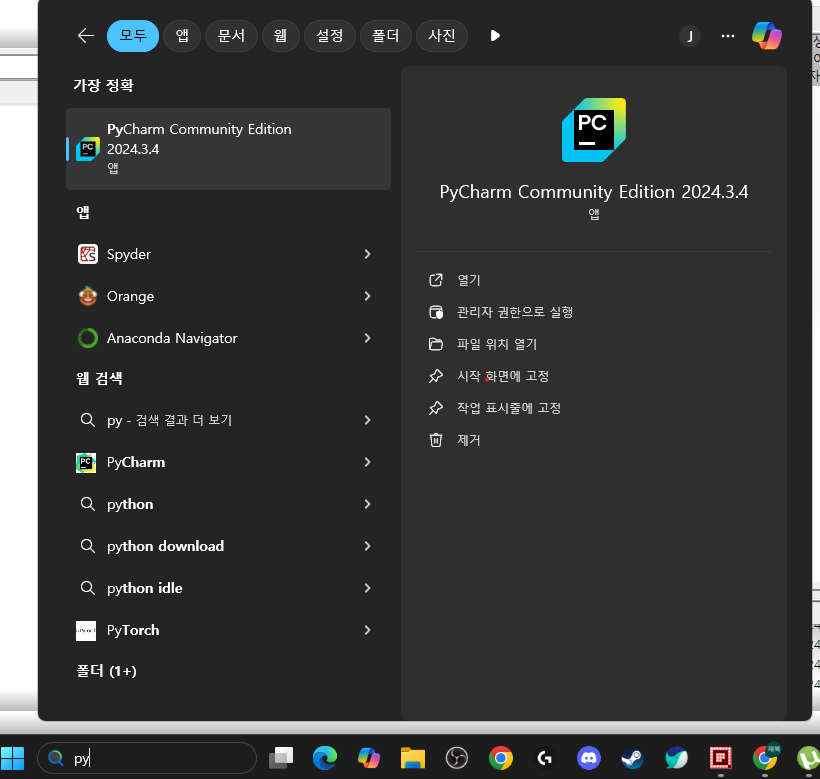Open Copilot from the taskbar
The width and height of the screenshot is (820, 779).
369,758
